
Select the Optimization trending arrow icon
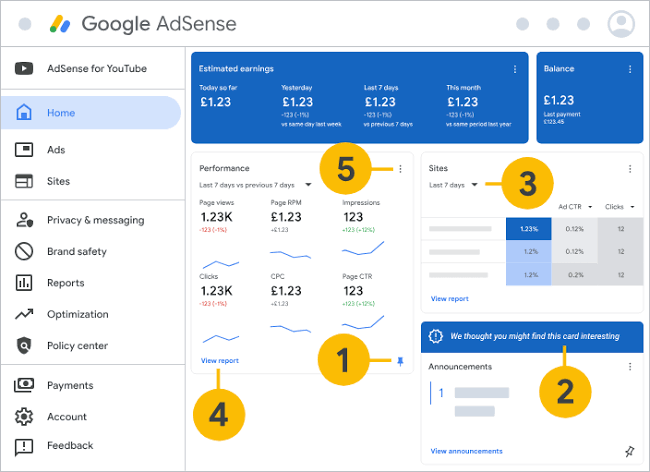[24, 314]
